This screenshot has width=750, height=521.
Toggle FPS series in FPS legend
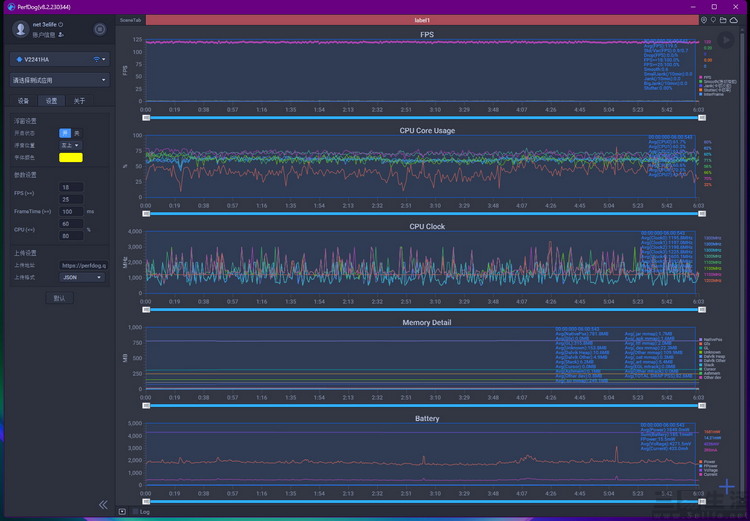pyautogui.click(x=705, y=77)
